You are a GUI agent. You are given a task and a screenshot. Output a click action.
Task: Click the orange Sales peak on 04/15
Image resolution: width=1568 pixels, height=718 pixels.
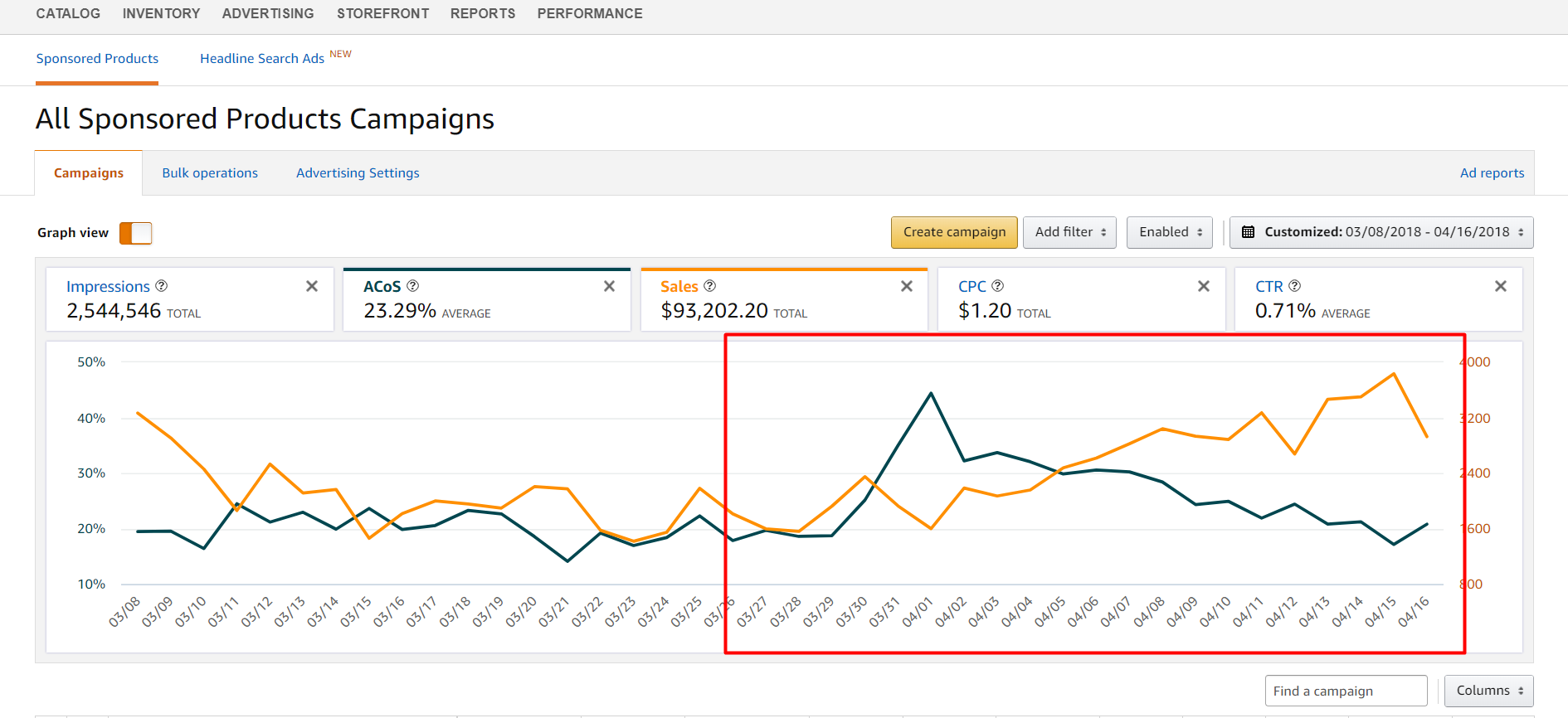pos(1394,374)
